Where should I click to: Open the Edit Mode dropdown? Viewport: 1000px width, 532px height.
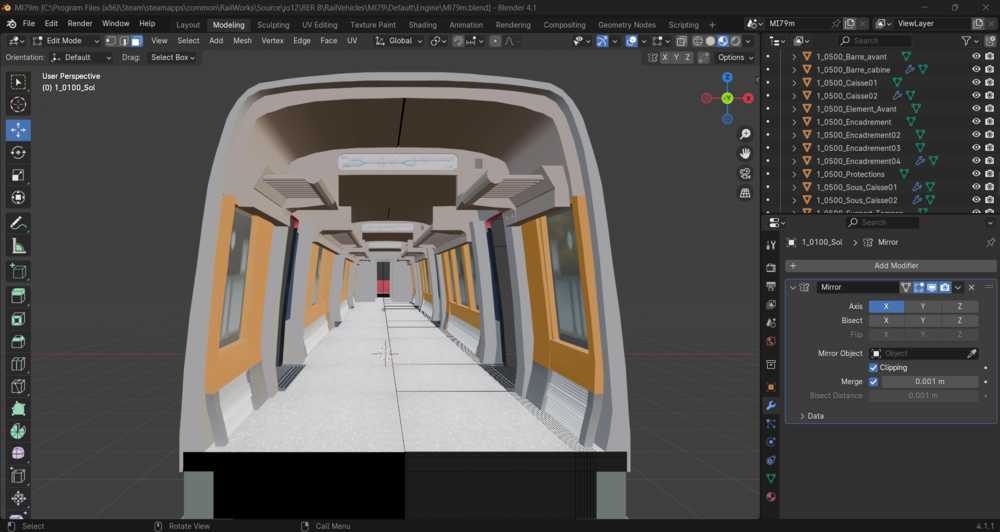(66, 41)
